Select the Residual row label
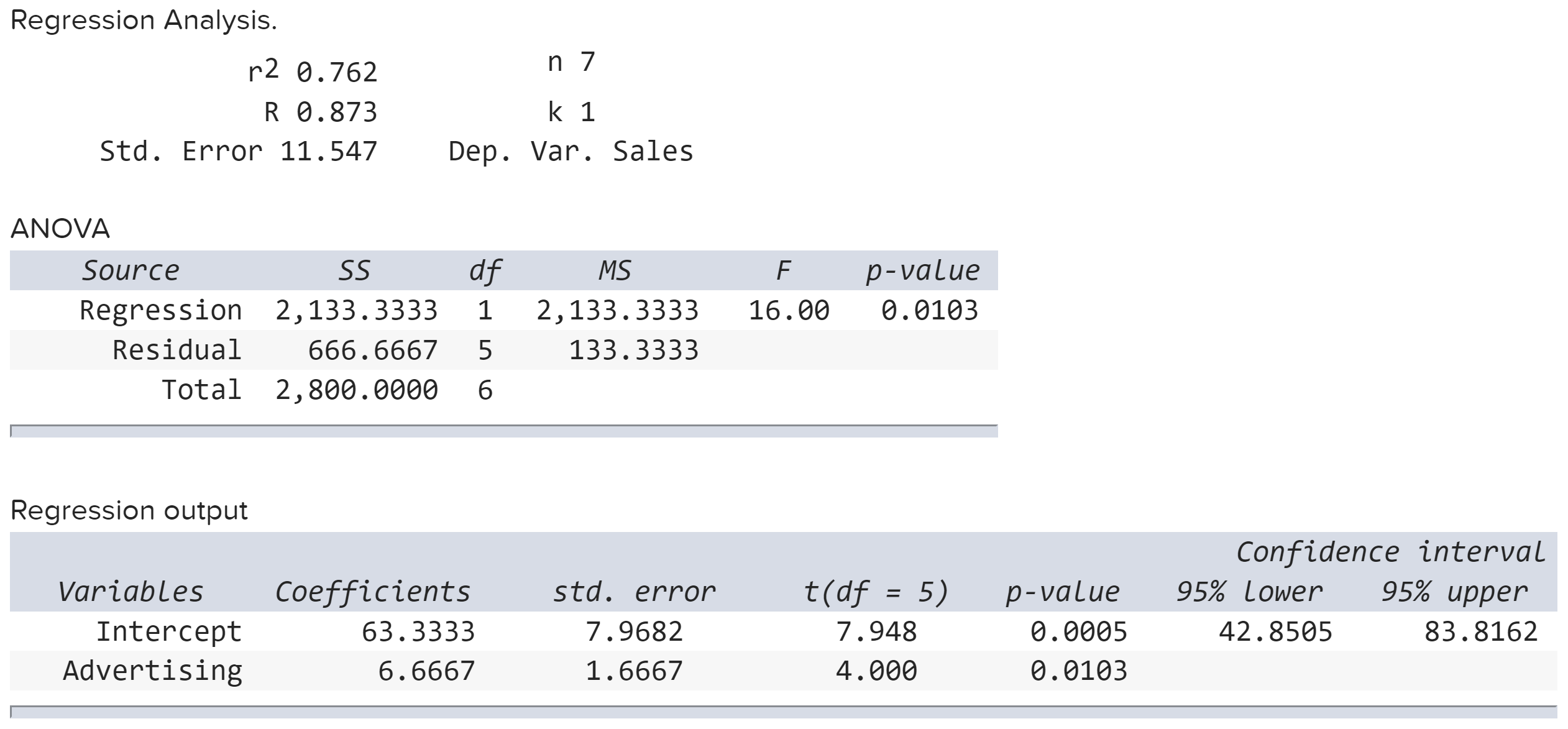The width and height of the screenshot is (1568, 729). 177,350
